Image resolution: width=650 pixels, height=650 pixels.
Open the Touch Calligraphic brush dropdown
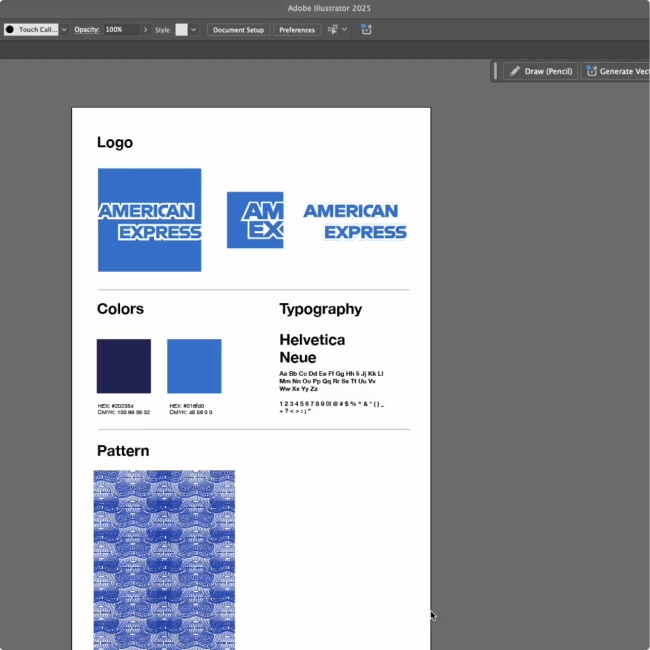tap(64, 30)
